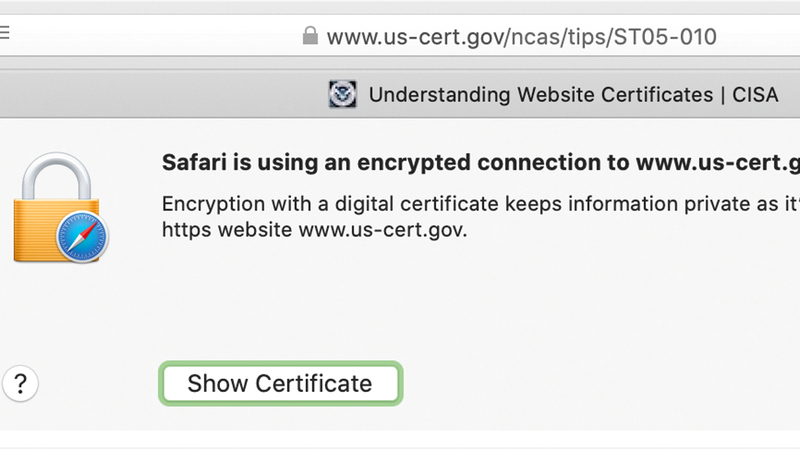Click the CISA favicon on the tab
The image size is (800, 450).
coord(342,95)
